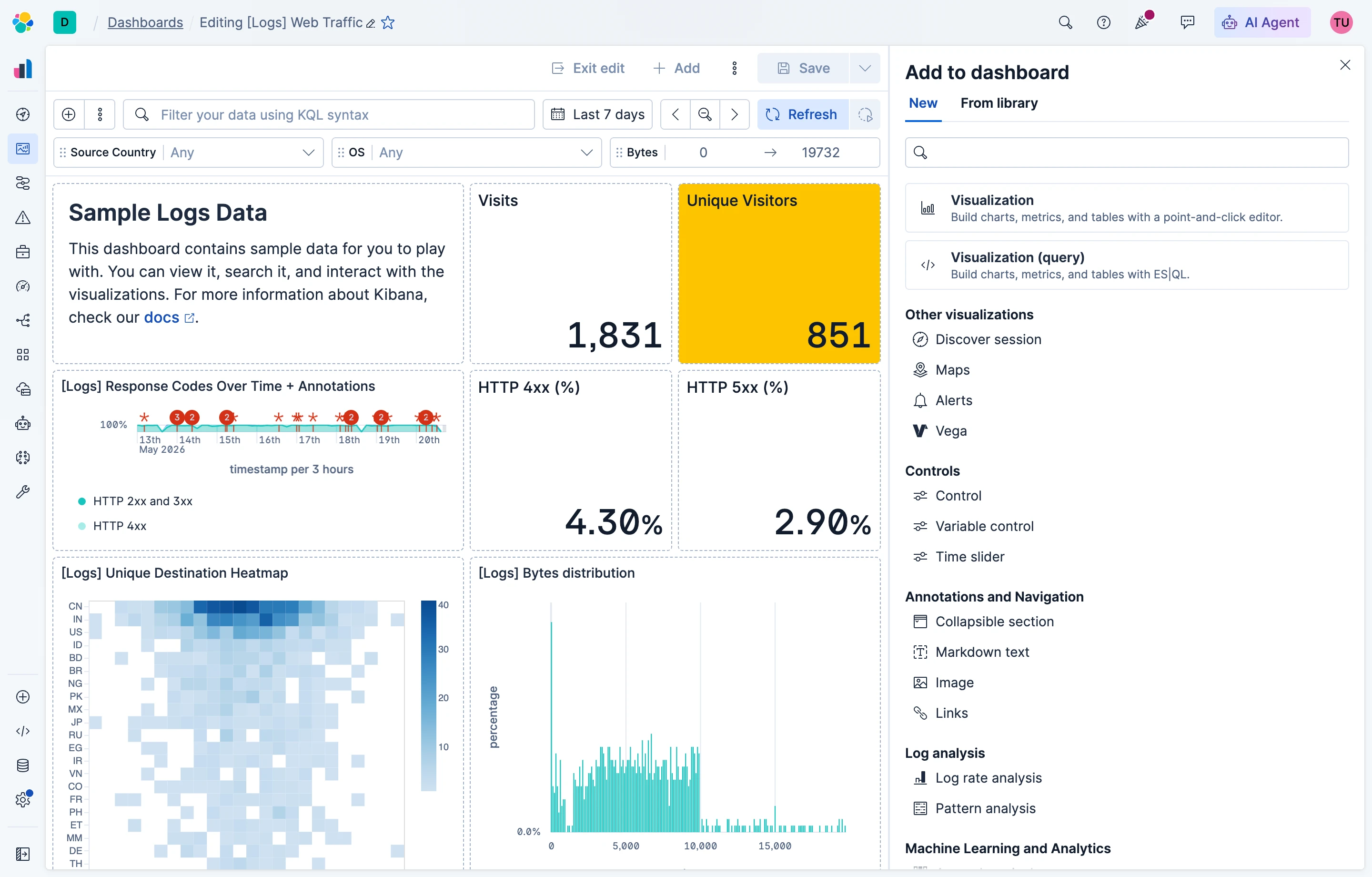This screenshot has width=1372, height=877.
Task: Open the gauge speedometer icon in sidebar
Action: 23,286
